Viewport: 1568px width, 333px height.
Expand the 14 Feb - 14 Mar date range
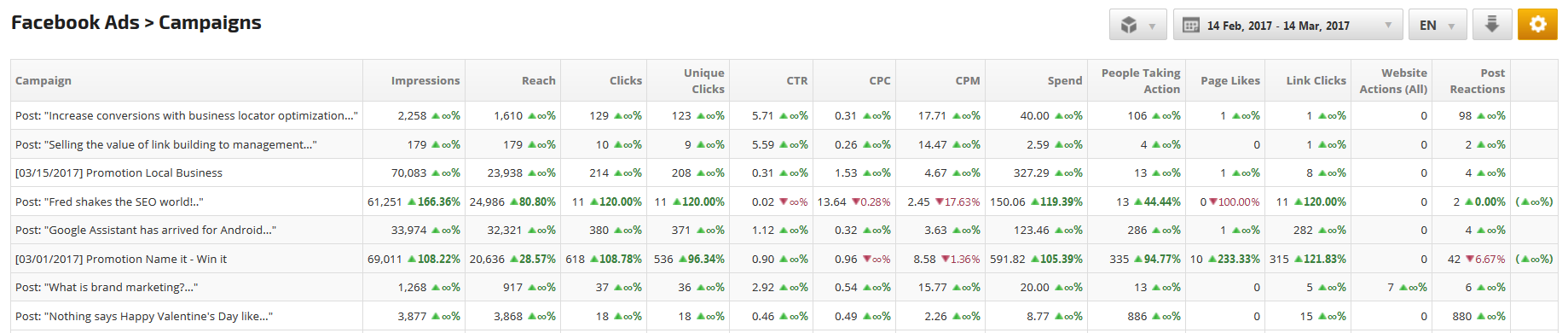[x=1287, y=25]
